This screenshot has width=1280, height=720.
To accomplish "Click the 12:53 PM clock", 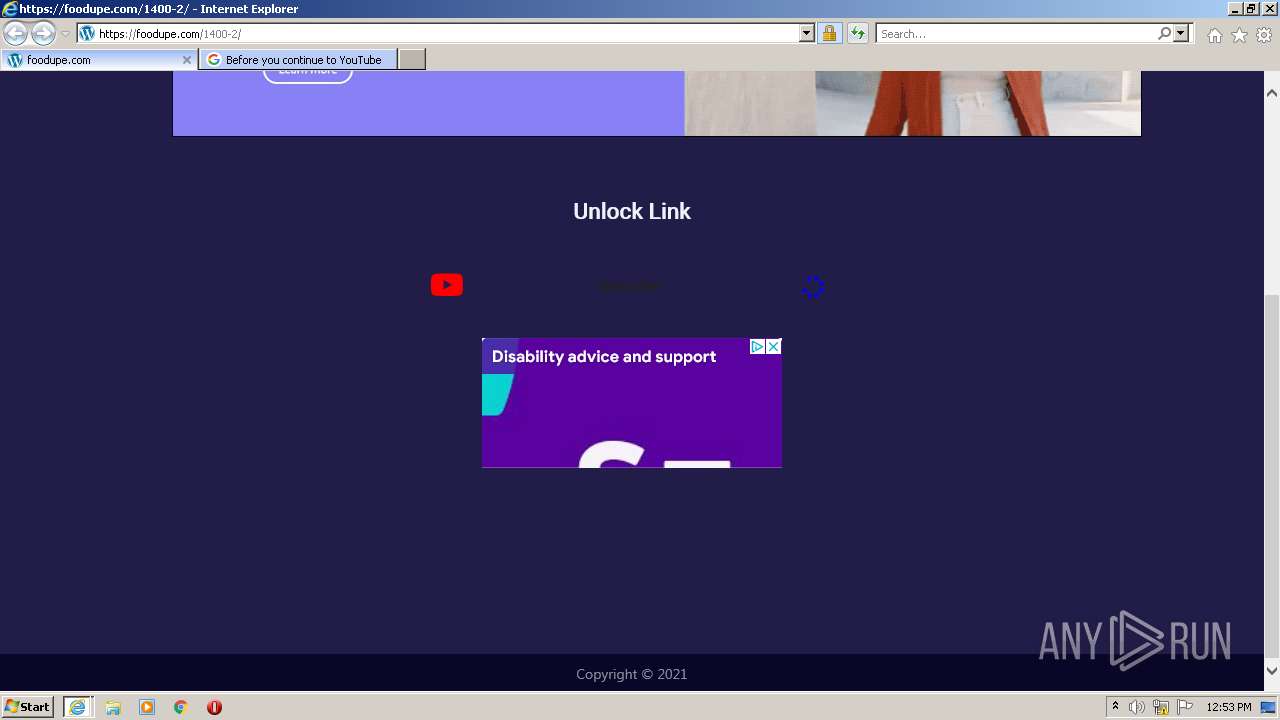I will [x=1229, y=707].
